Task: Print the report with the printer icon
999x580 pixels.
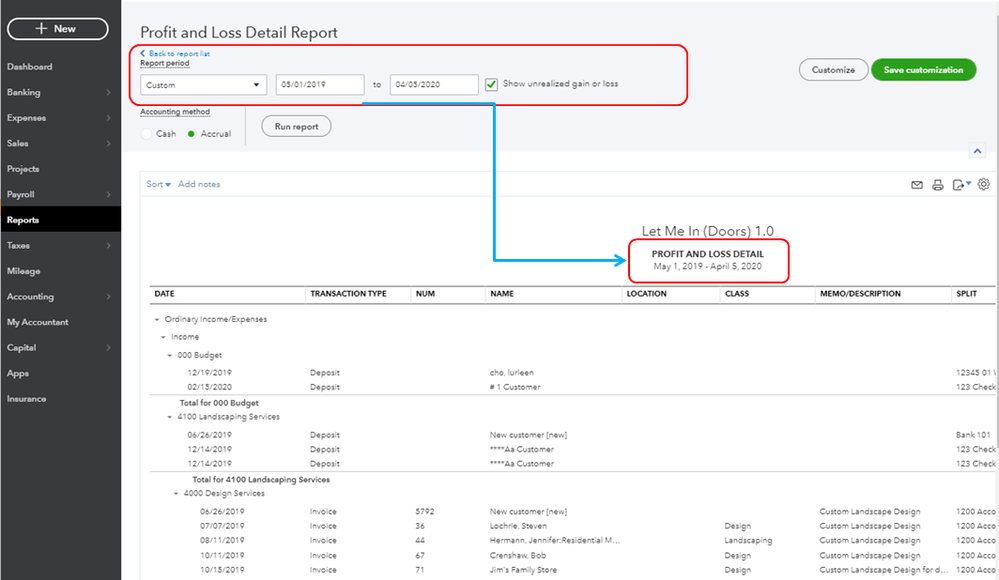Action: (x=937, y=185)
